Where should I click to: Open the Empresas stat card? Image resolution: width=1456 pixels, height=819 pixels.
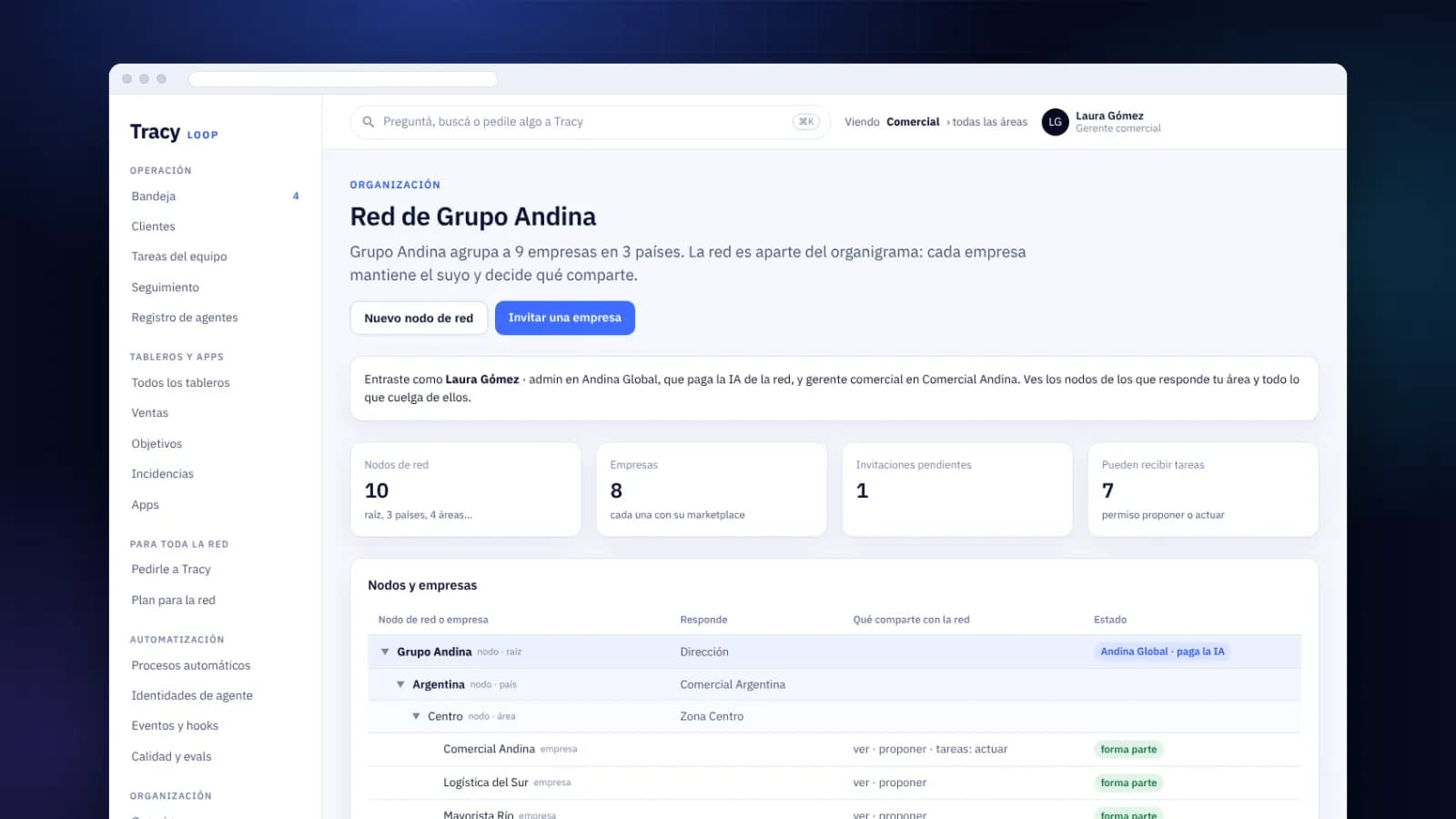click(712, 490)
